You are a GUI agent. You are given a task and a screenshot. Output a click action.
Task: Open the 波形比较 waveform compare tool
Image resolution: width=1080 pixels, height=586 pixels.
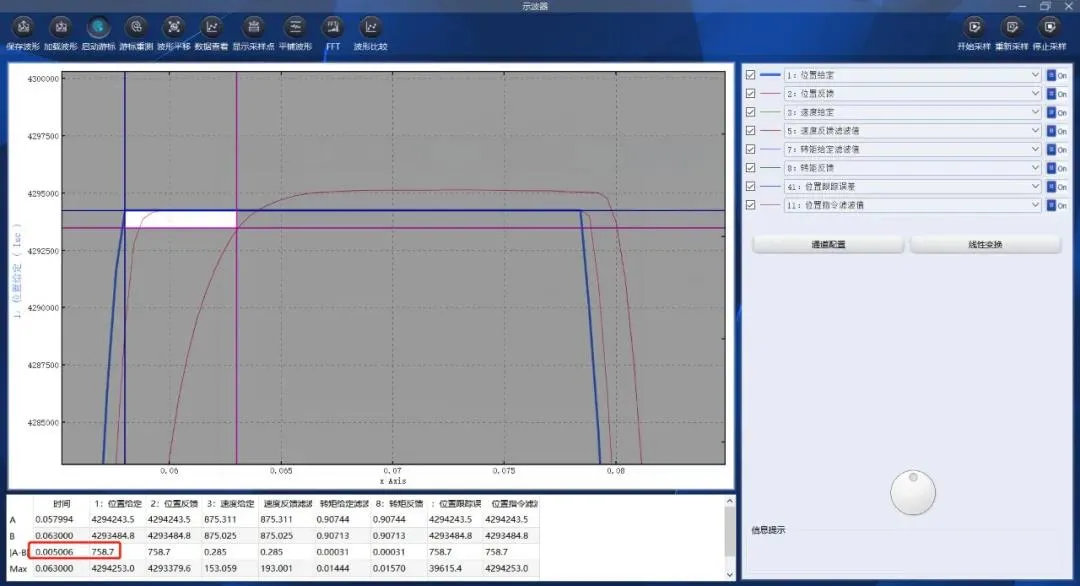[x=370, y=27]
